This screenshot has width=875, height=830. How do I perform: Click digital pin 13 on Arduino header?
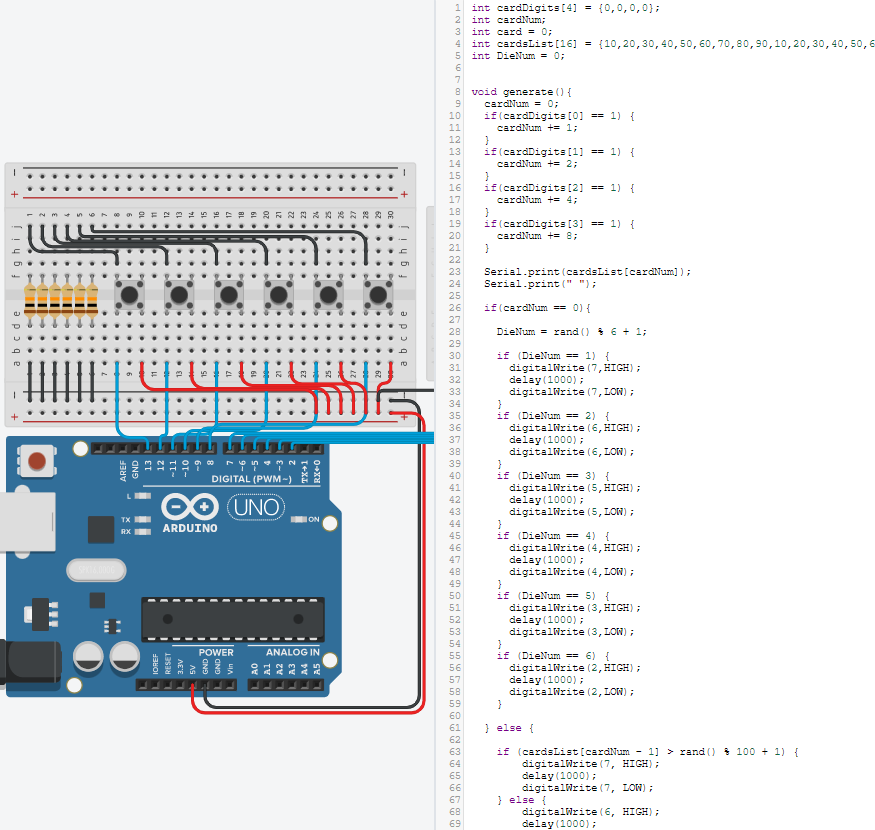coord(148,447)
